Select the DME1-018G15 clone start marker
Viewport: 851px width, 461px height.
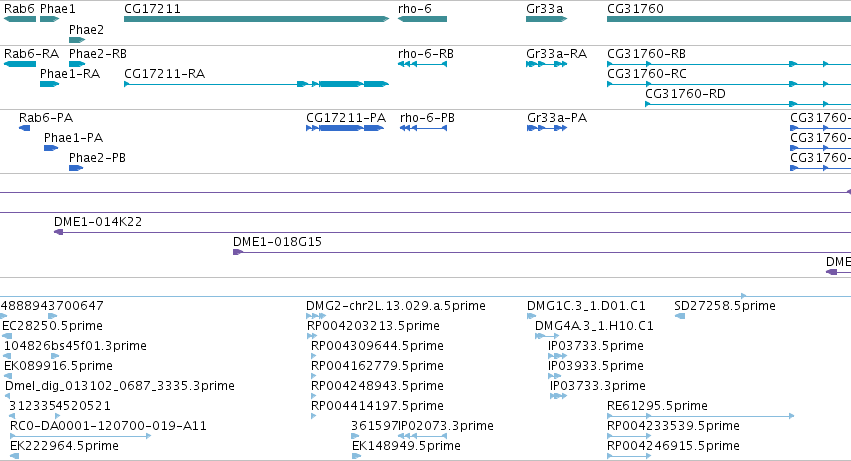237,252
